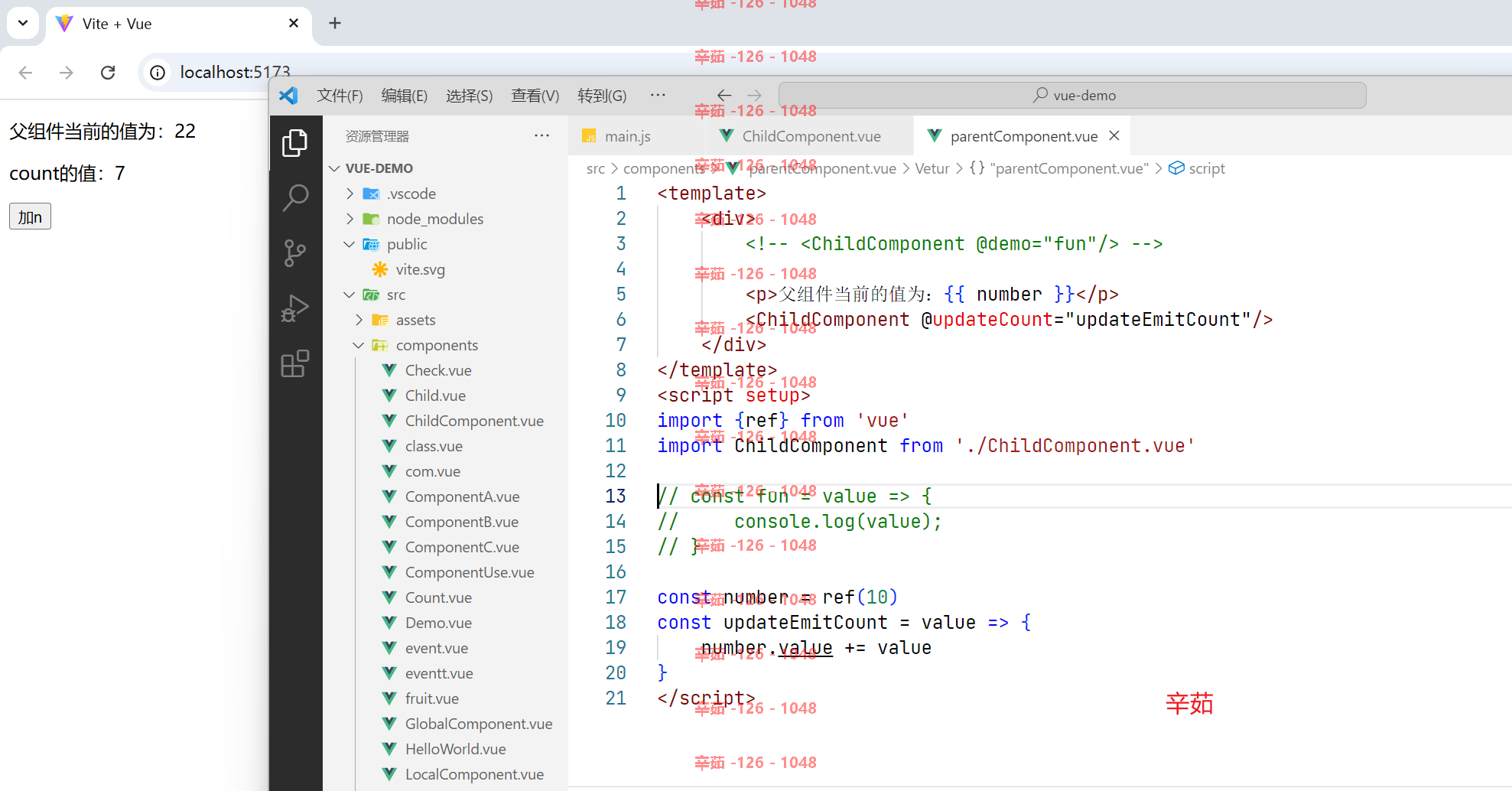Close the Vite + Vue browser tab

pos(294,23)
